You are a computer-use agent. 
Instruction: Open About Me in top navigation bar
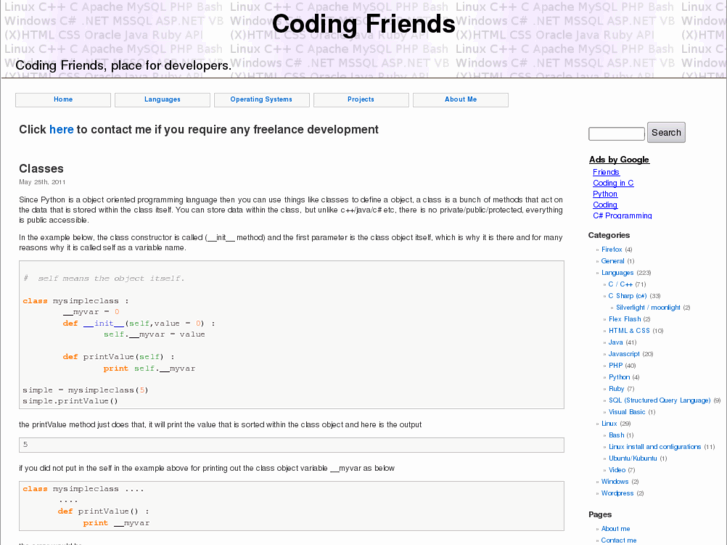tap(460, 100)
